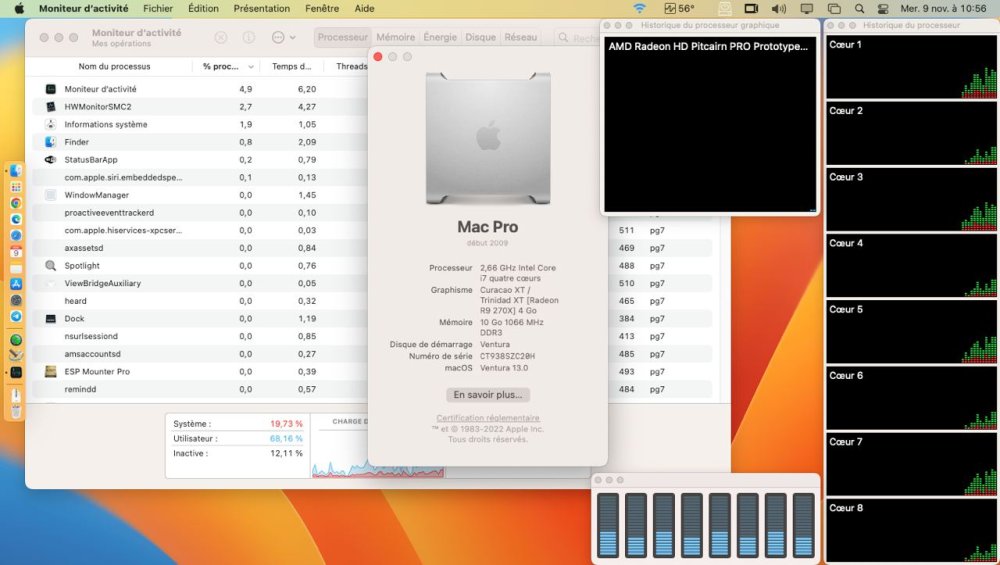Select the heard process row

(x=198, y=300)
